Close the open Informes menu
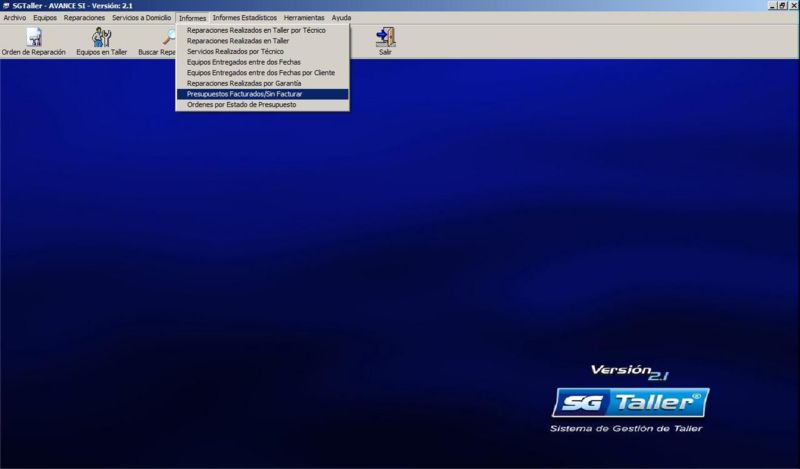 [192, 18]
